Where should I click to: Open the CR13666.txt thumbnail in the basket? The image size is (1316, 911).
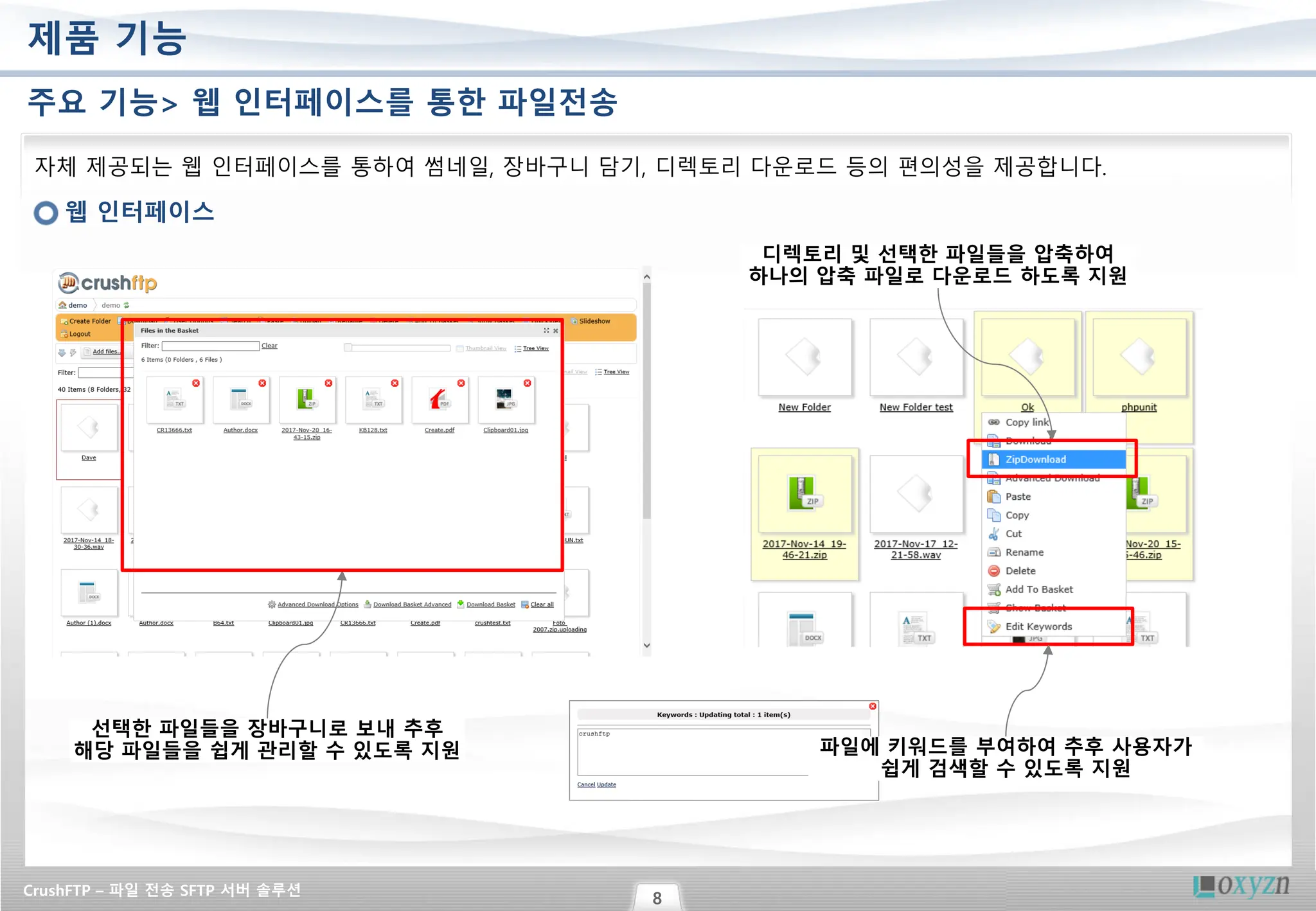(174, 400)
